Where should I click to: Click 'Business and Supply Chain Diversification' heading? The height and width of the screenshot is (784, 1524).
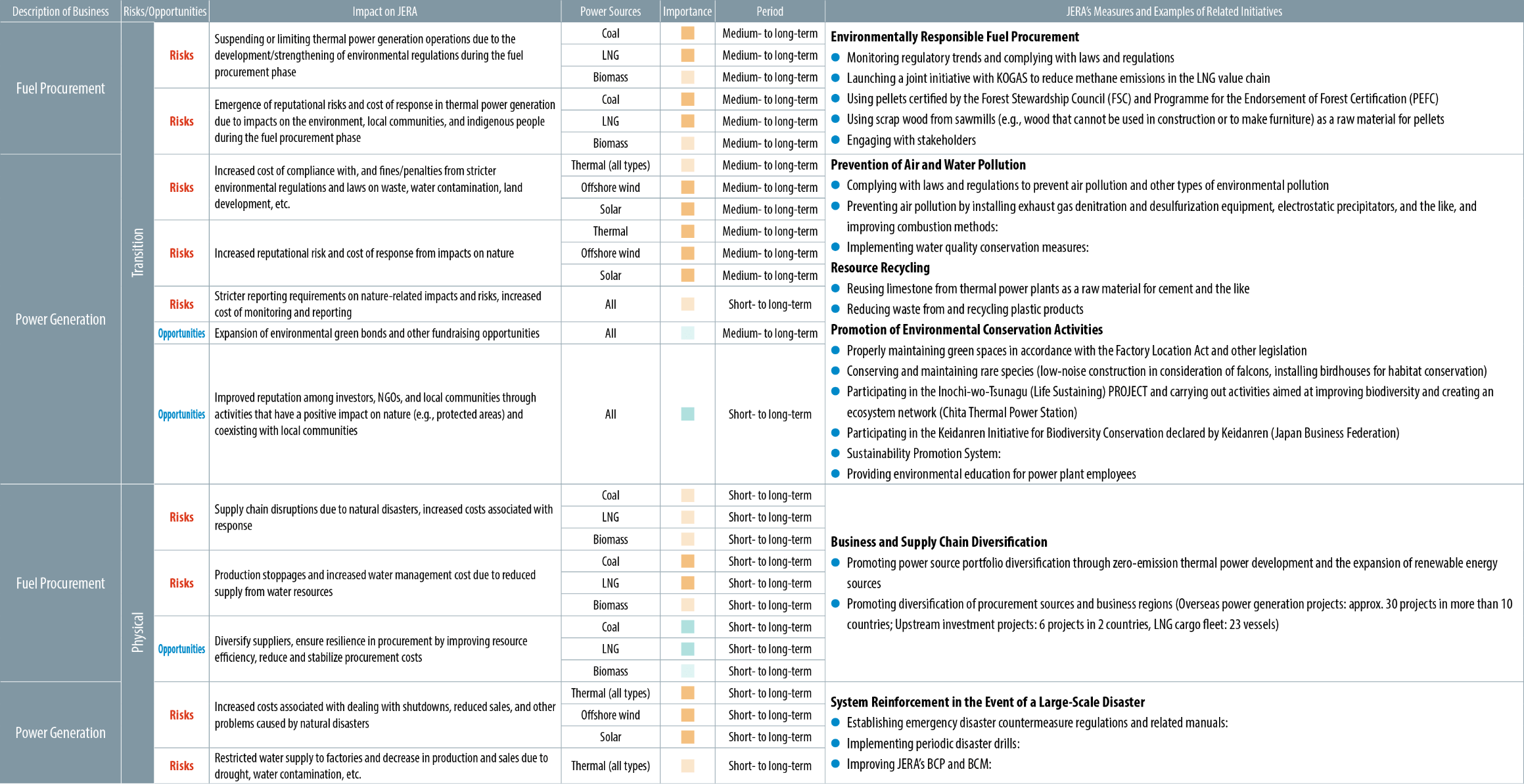point(938,542)
